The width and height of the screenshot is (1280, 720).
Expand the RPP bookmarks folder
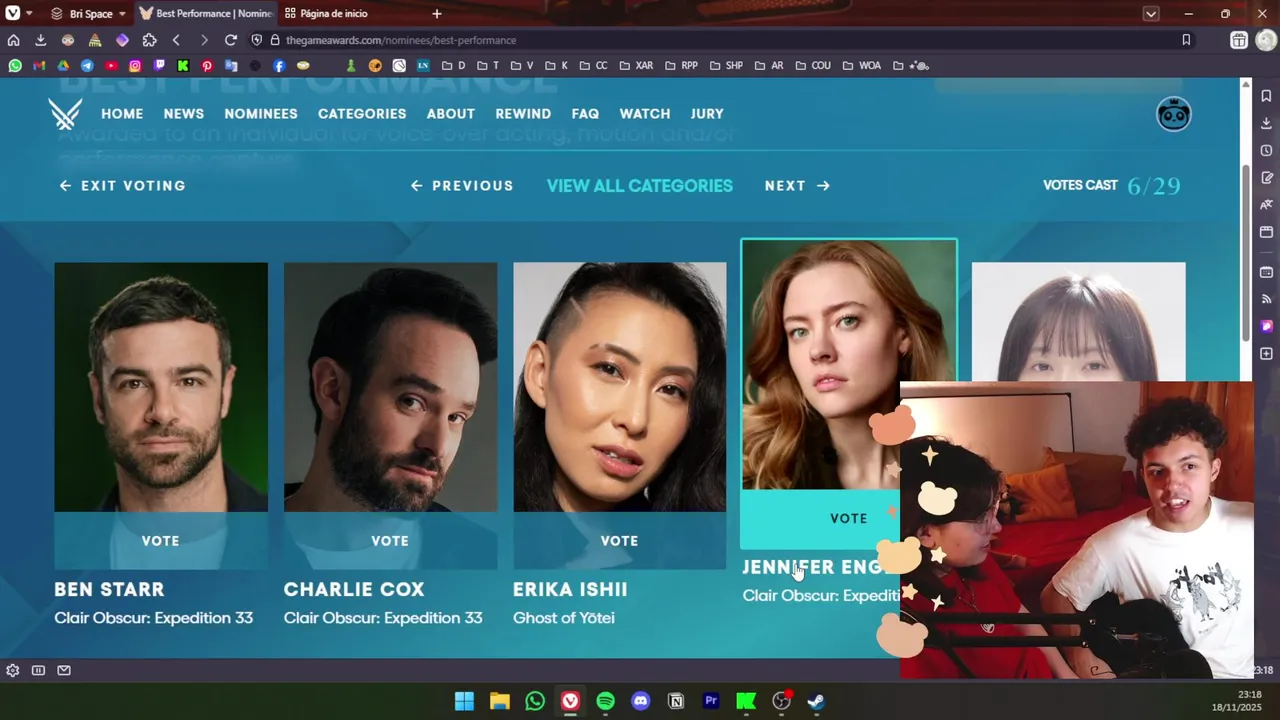coord(681,66)
